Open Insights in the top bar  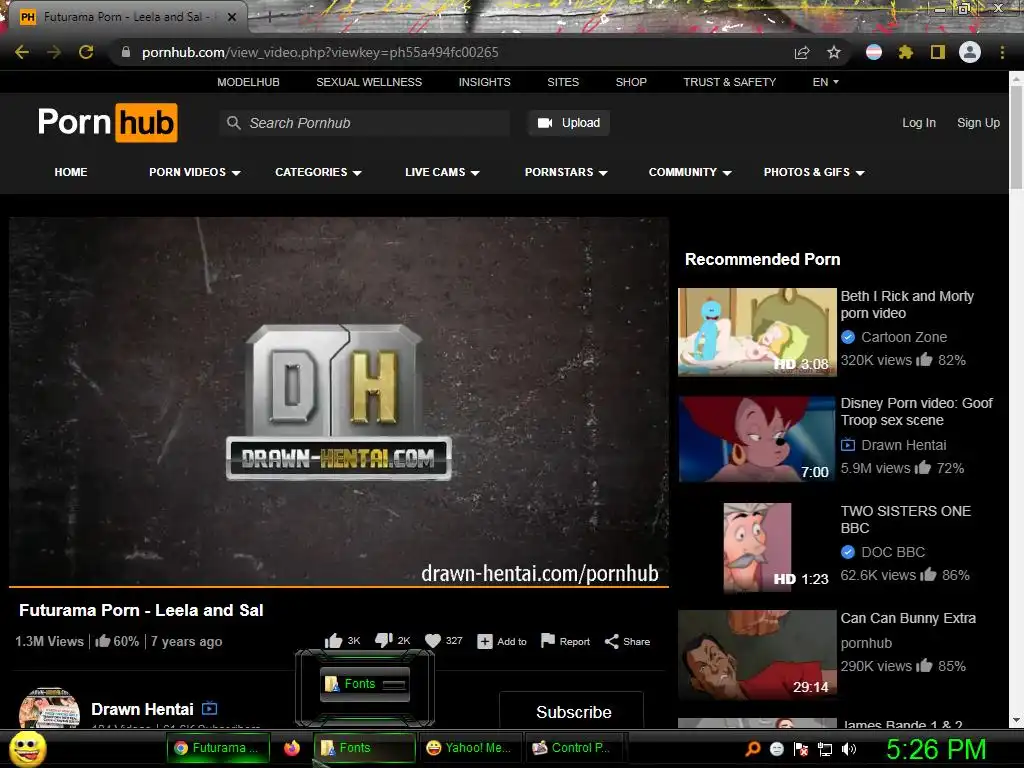coord(485,82)
